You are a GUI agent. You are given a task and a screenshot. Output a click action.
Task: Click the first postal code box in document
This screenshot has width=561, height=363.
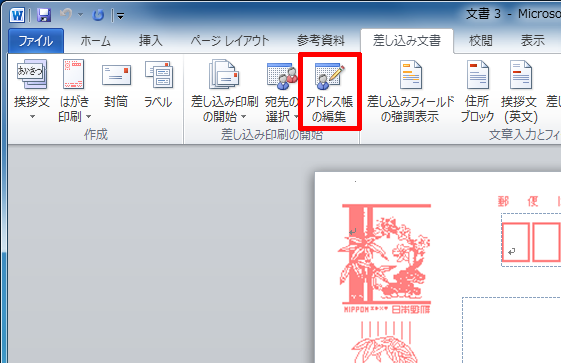coord(516,242)
